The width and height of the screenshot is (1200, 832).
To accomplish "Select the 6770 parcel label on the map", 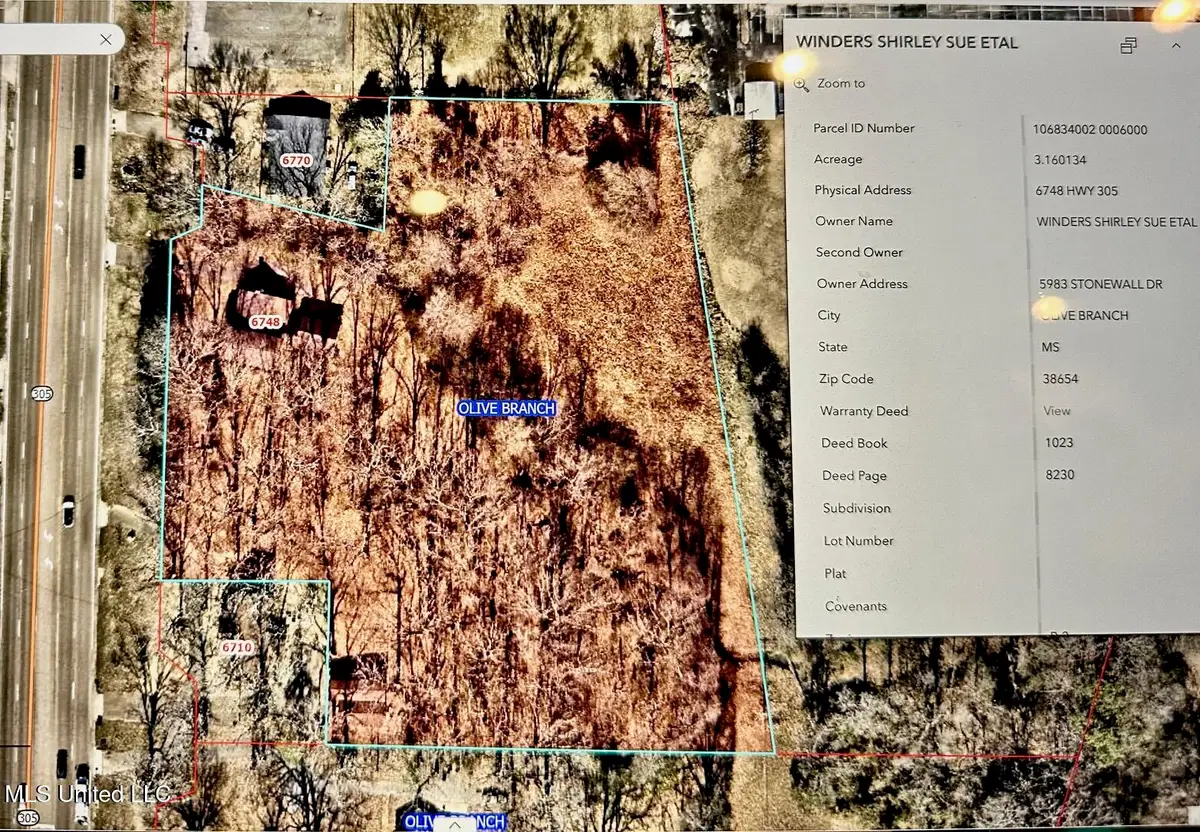I will click(296, 159).
